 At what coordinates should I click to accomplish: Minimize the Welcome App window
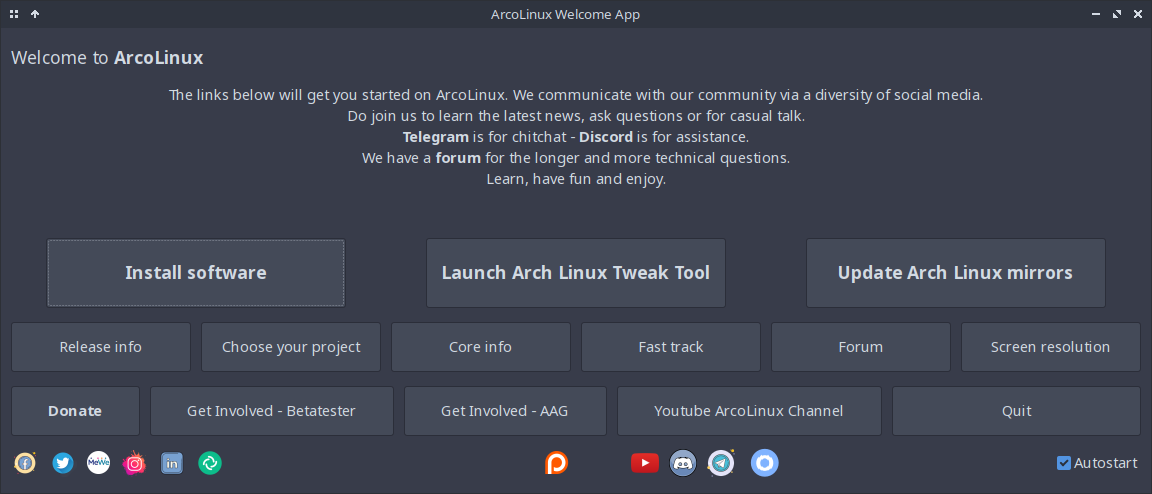pyautogui.click(x=1095, y=14)
